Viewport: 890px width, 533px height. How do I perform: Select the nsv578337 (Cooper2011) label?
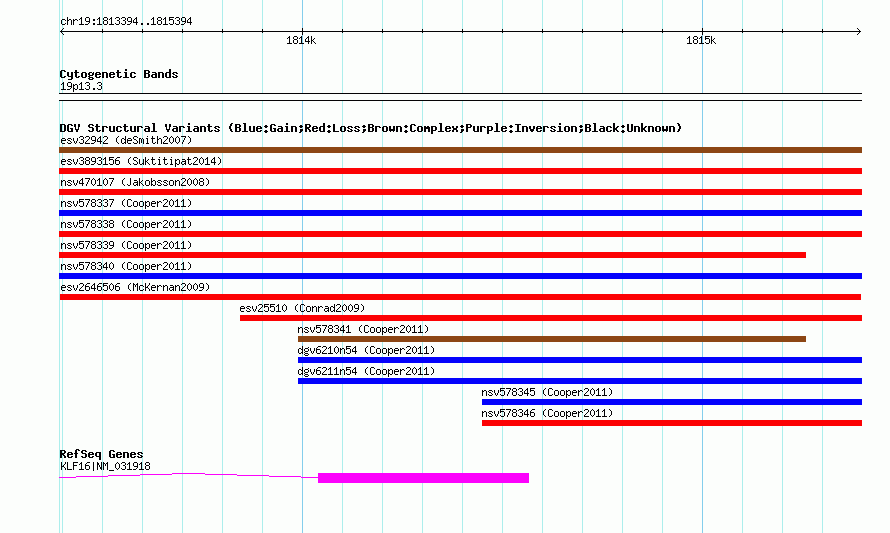point(126,203)
